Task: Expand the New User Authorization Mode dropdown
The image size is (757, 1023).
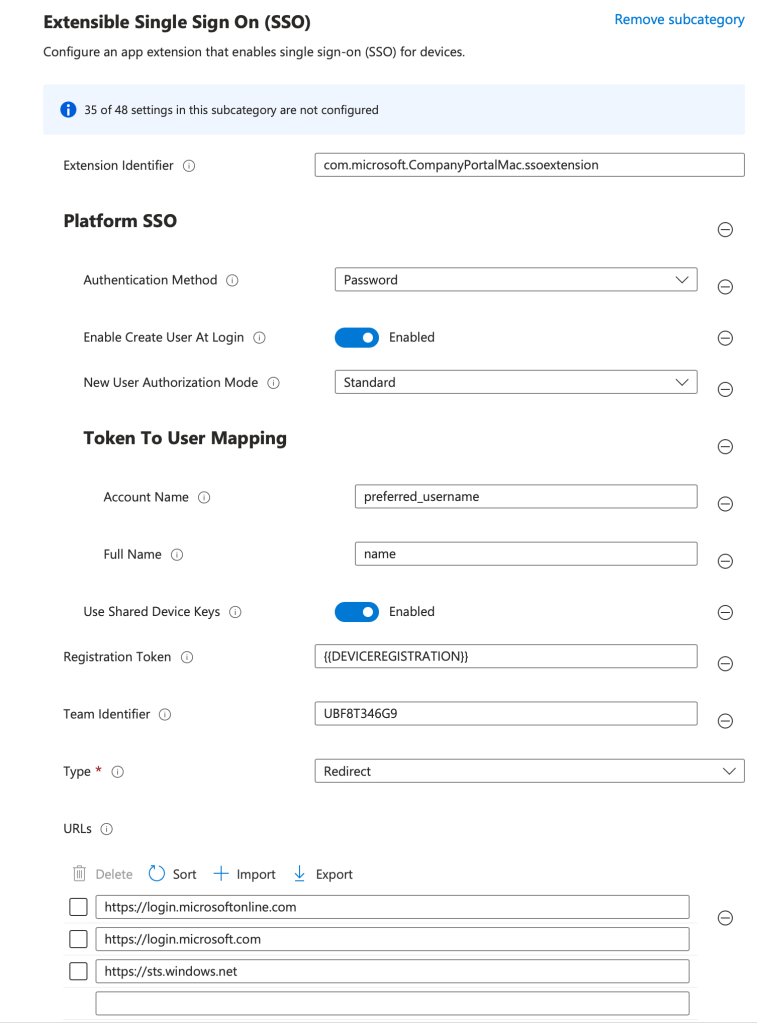Action: pyautogui.click(x=515, y=382)
